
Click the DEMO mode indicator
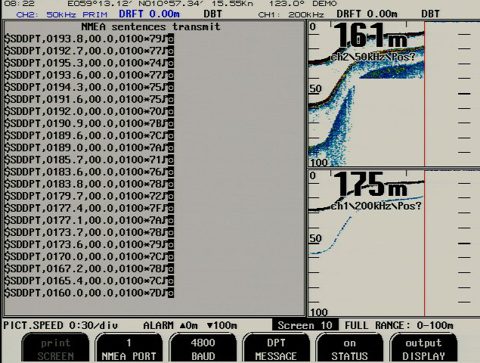[x=324, y=4]
